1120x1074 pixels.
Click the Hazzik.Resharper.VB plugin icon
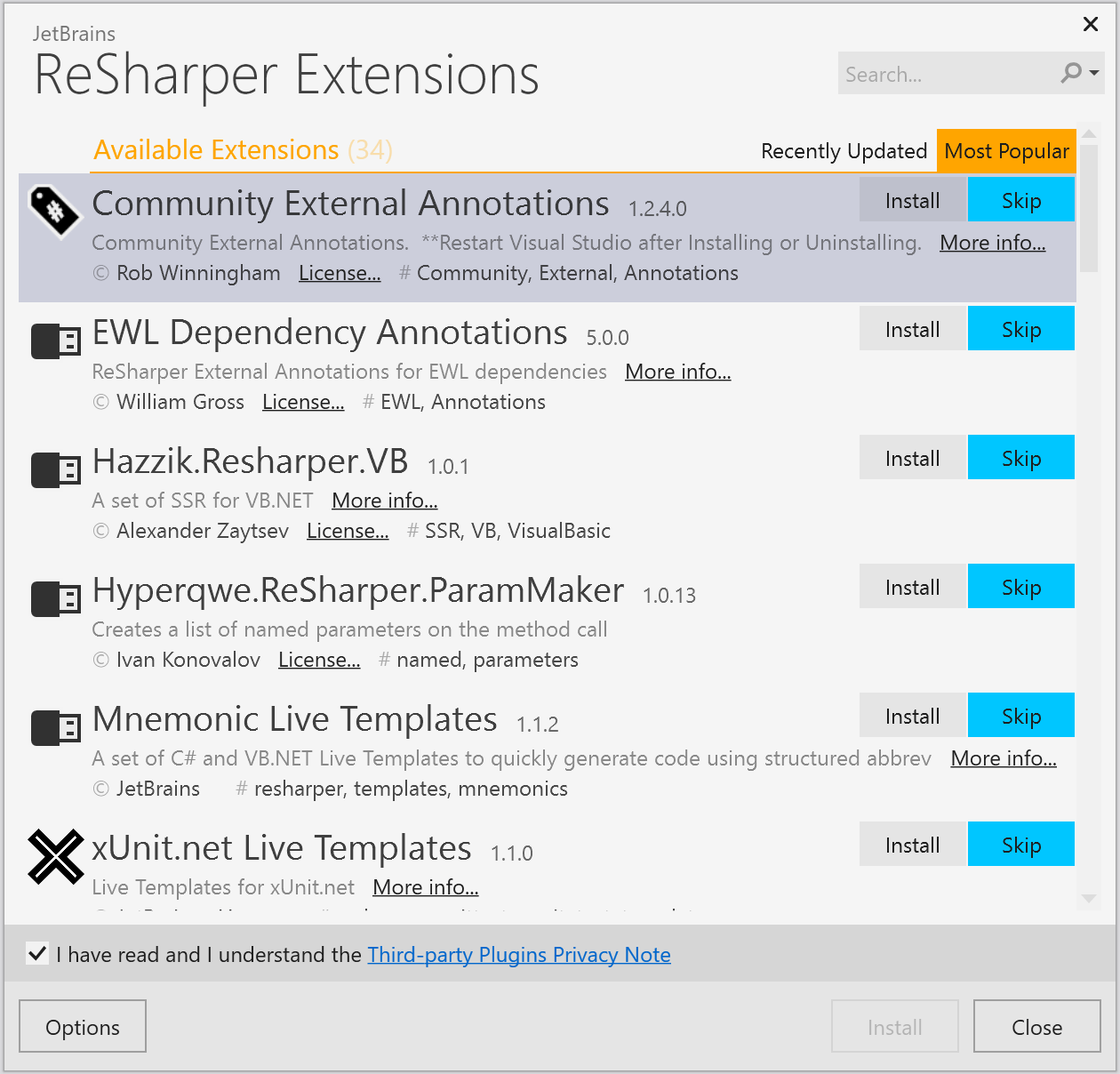(56, 469)
